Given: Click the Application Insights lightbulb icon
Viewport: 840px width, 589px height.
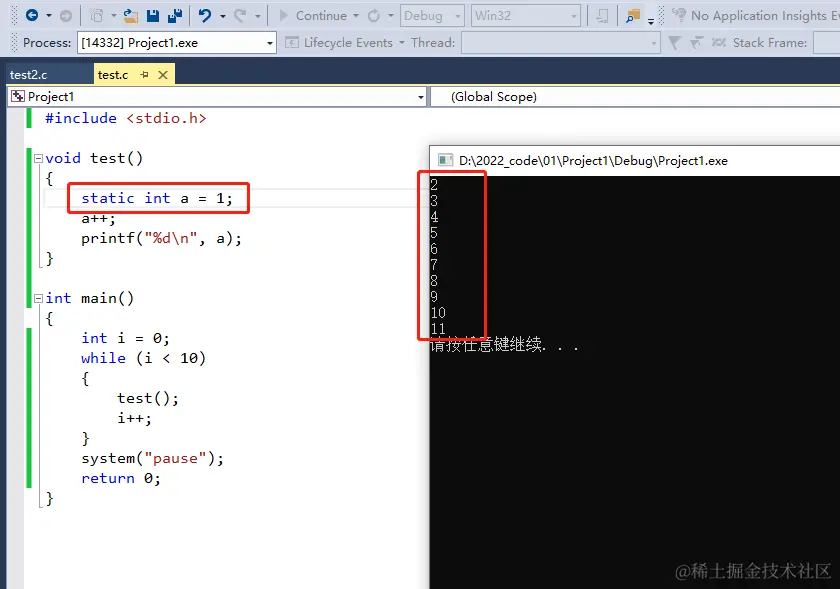Looking at the screenshot, I should point(679,15).
